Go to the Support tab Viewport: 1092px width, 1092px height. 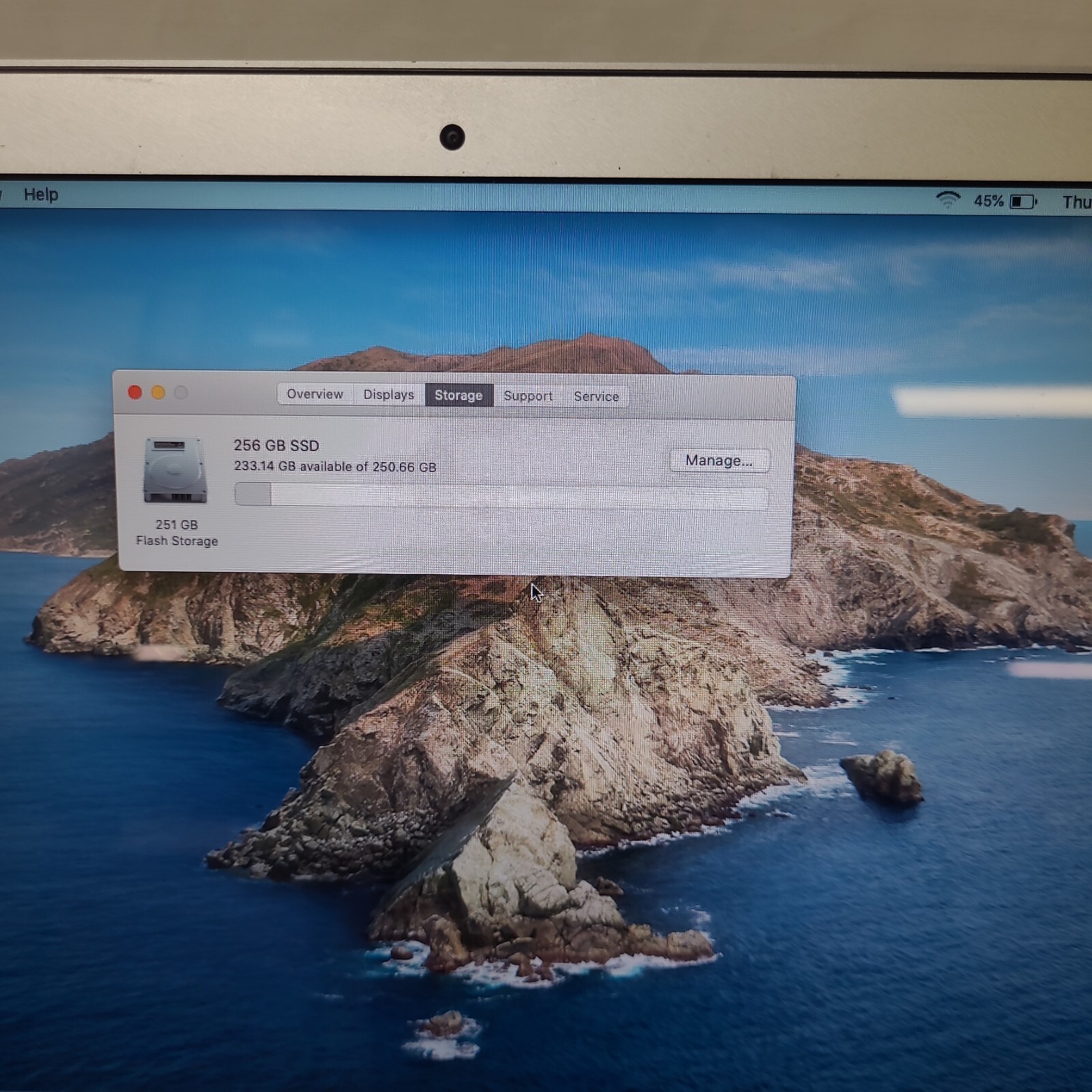coord(528,396)
